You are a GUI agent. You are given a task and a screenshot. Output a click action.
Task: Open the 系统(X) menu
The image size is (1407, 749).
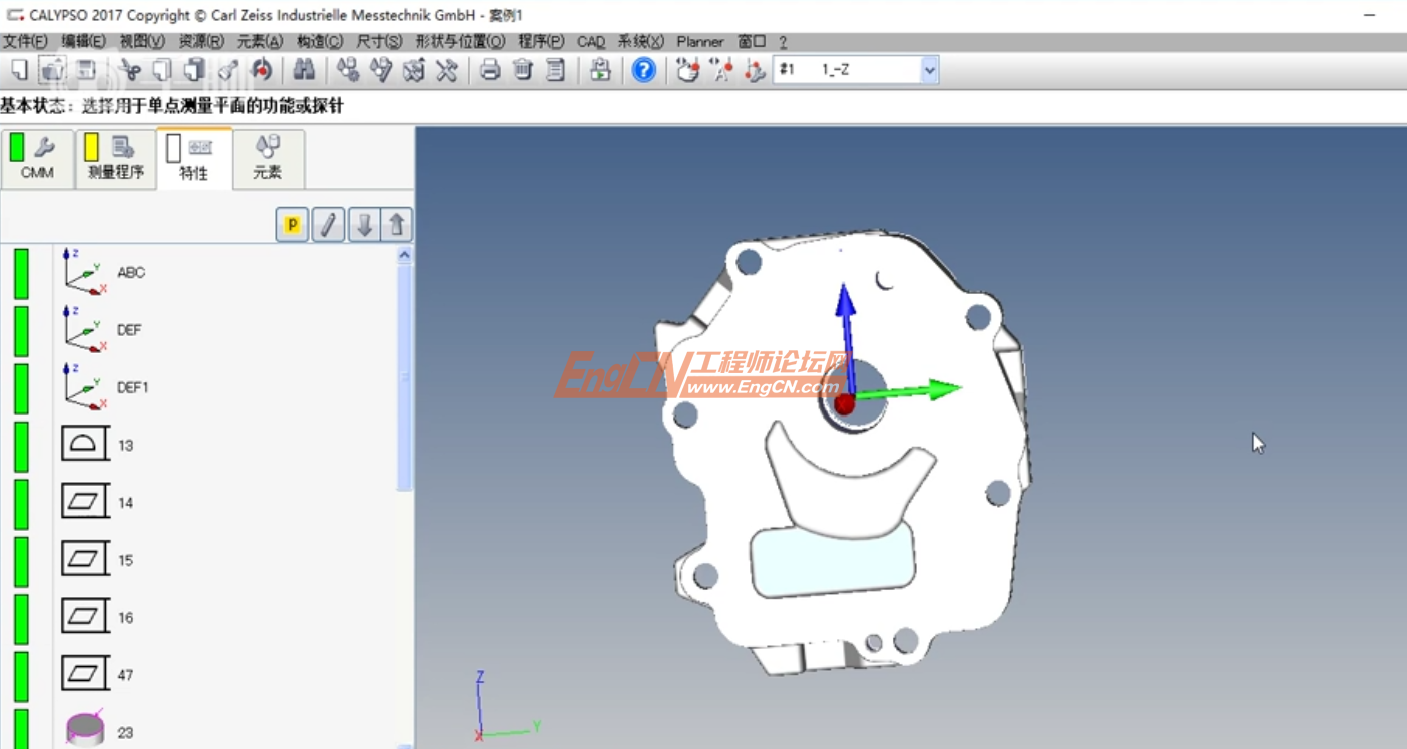pos(640,41)
